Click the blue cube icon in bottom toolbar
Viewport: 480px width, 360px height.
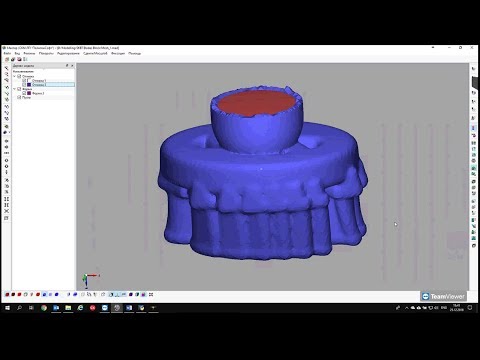click(56, 295)
